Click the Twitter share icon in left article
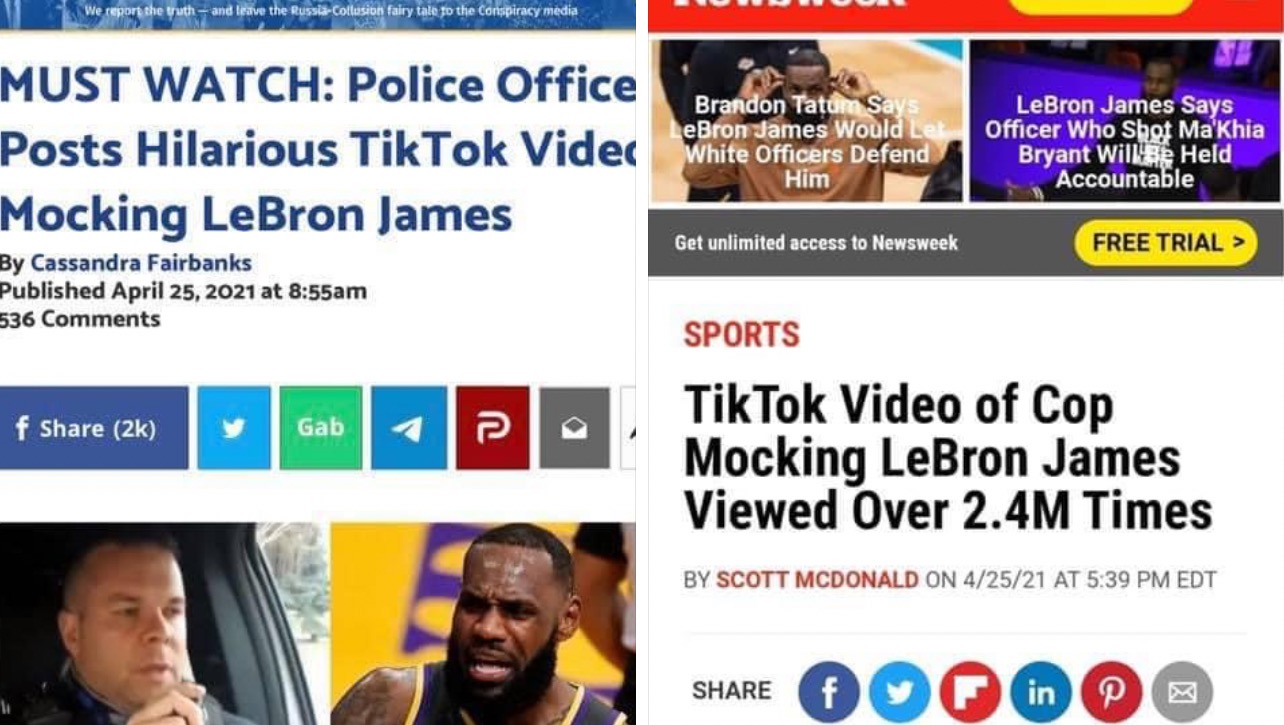 (234, 428)
